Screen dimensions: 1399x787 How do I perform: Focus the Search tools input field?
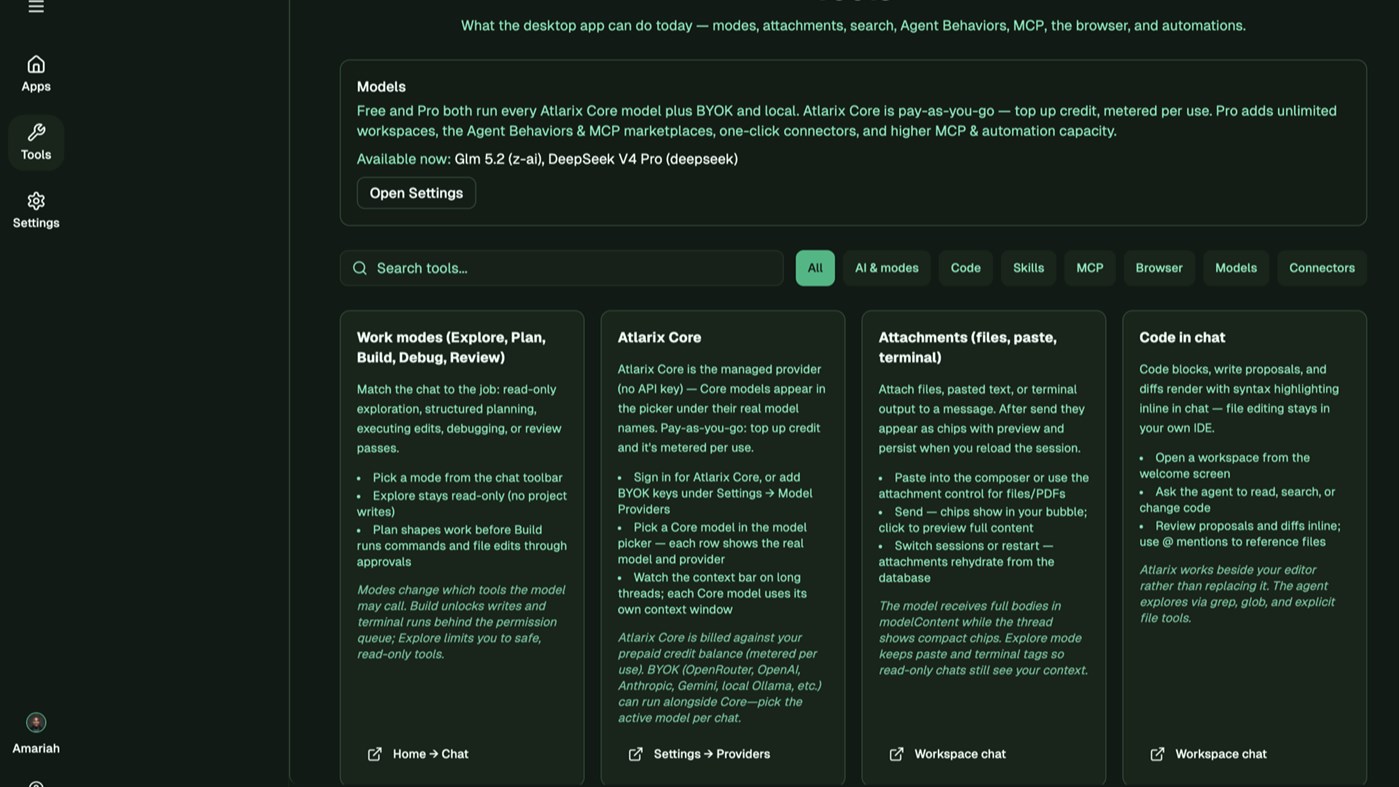point(562,268)
